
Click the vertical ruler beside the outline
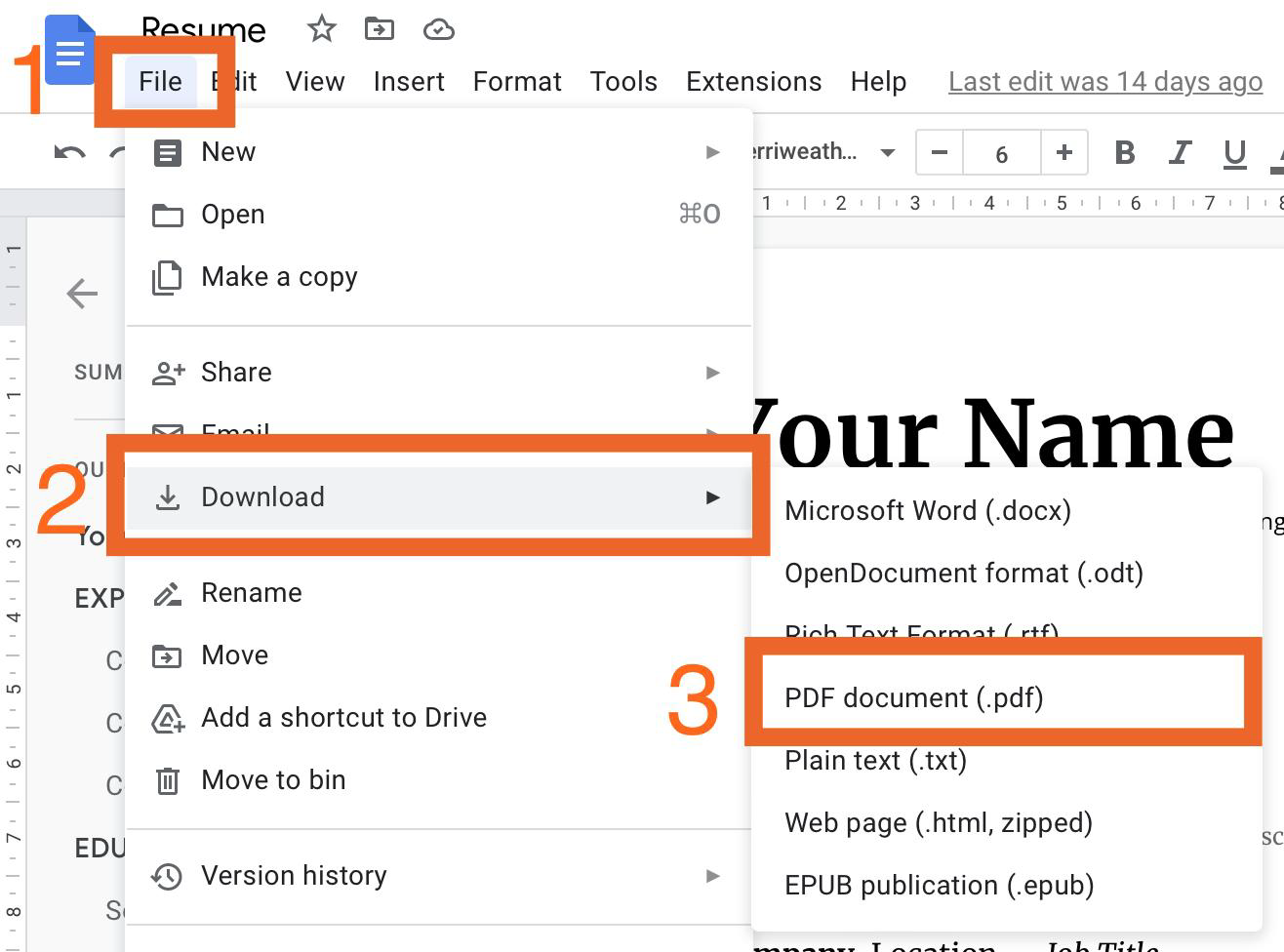[x=13, y=585]
